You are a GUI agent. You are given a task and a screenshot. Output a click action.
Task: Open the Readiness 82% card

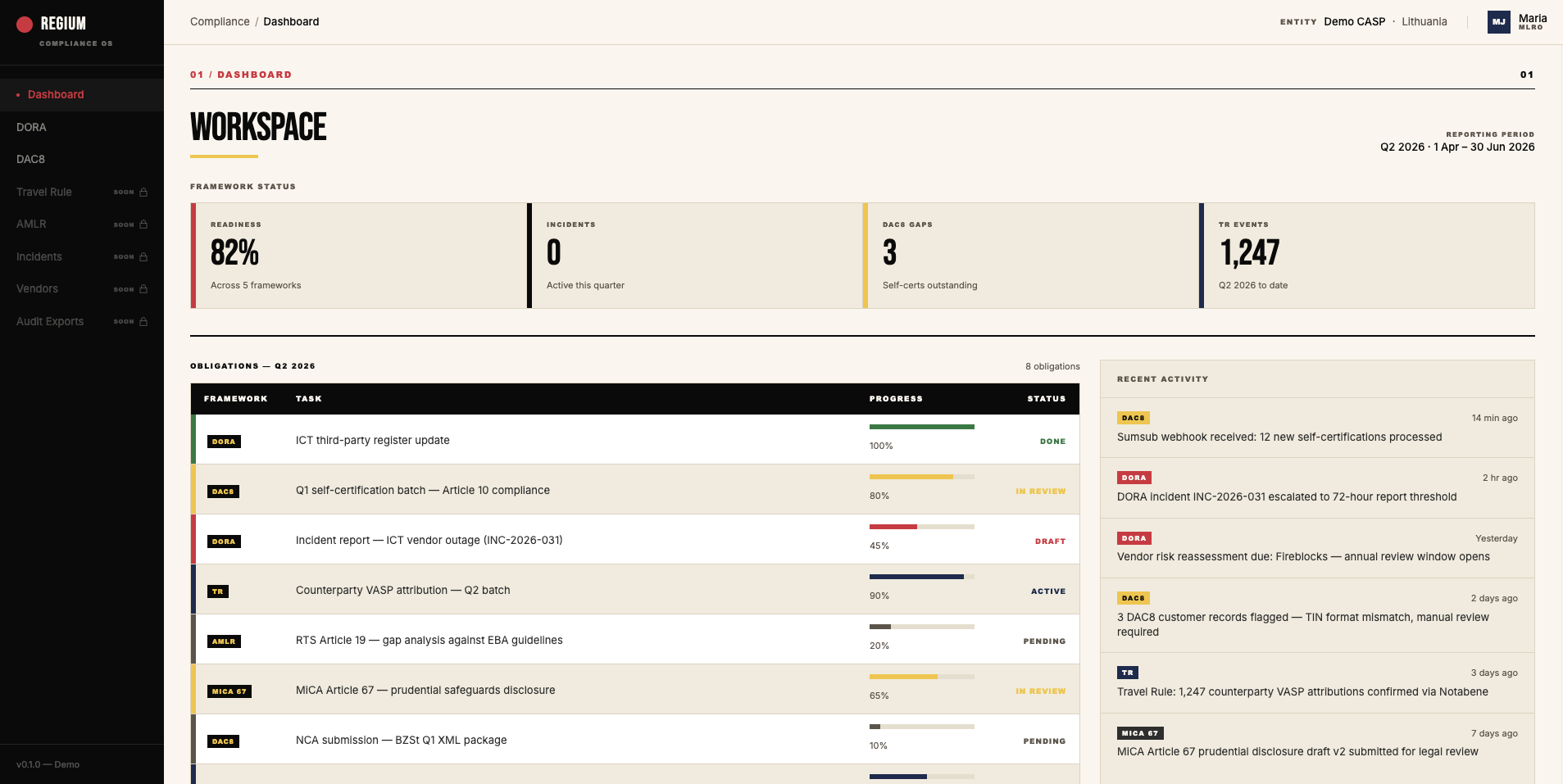point(358,256)
